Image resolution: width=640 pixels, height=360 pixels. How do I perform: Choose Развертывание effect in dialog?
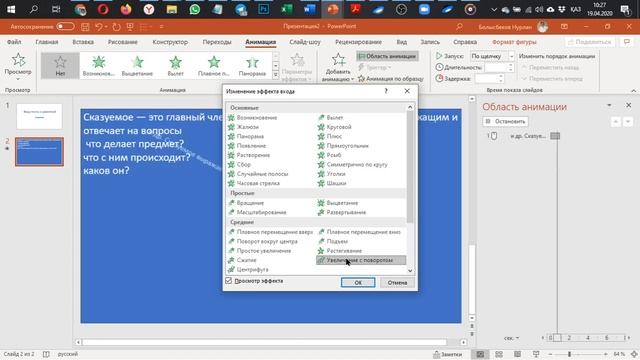point(346,212)
